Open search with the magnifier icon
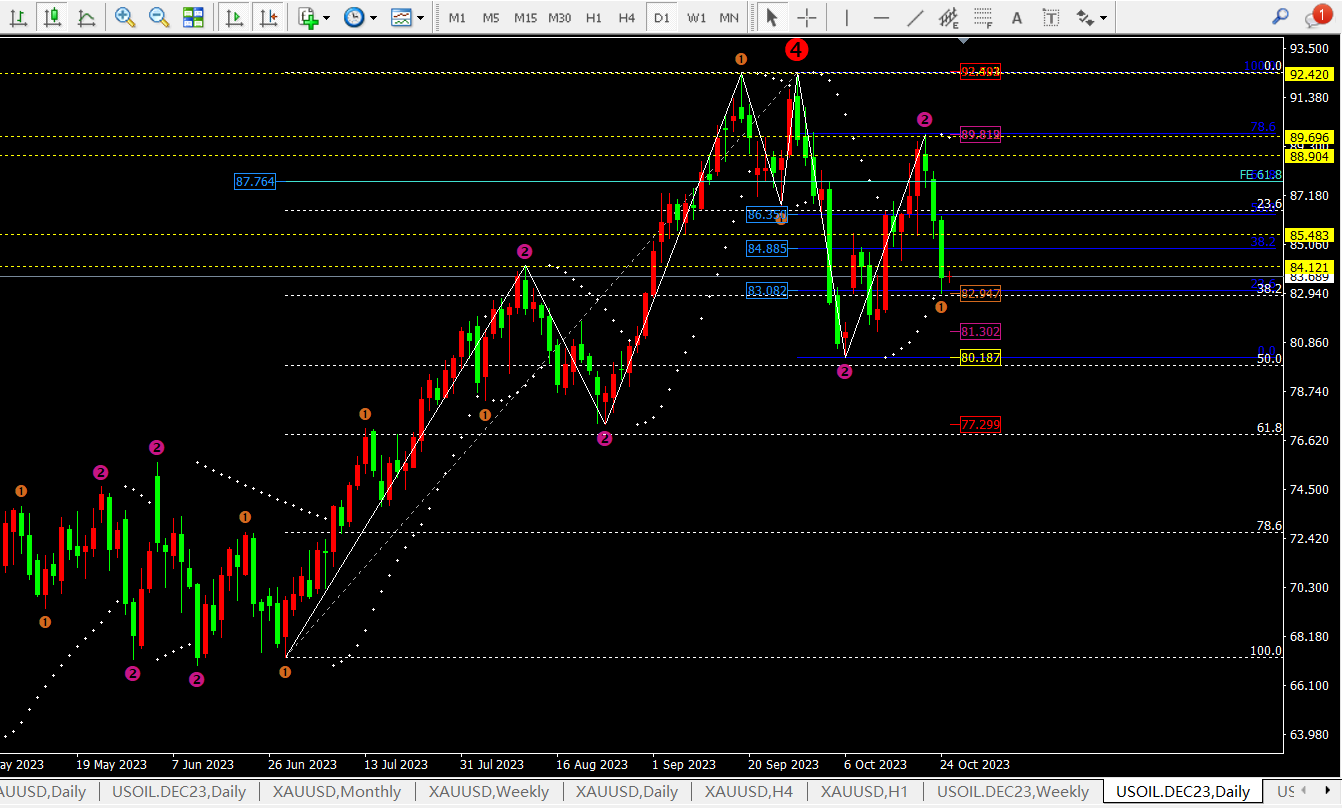Screen dimensions: 1342x808 (x=1280, y=16)
